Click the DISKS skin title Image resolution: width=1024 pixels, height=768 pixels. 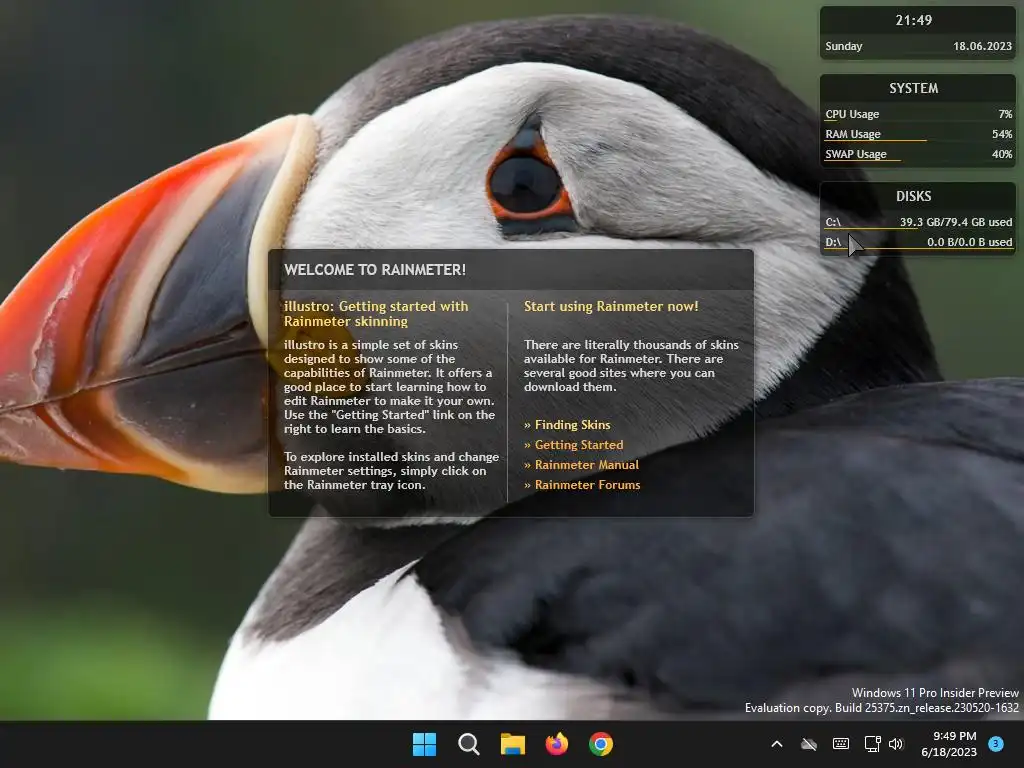pos(914,196)
